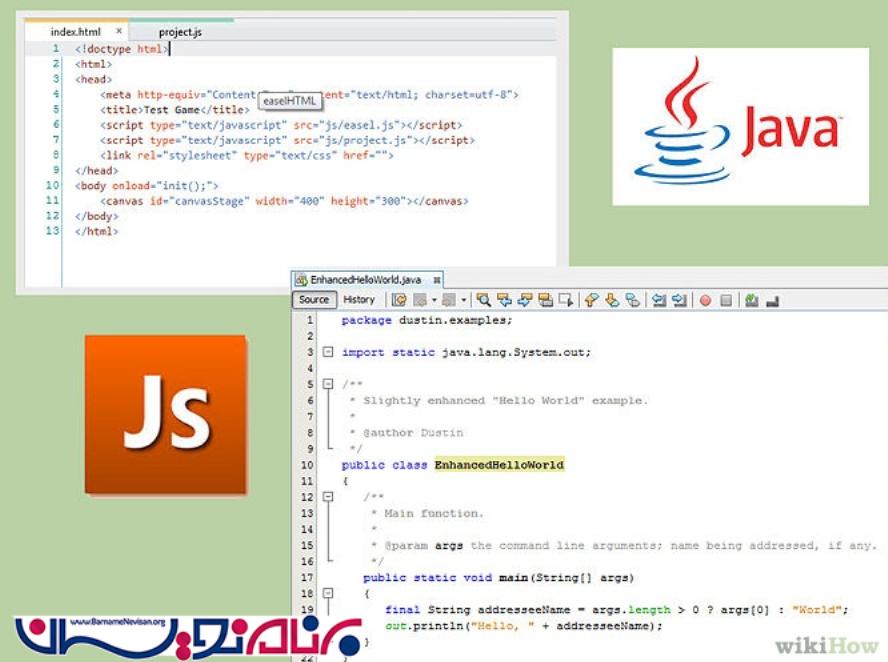Click the Find Selection magnifier icon
This screenshot has height=662, width=888.
tap(484, 300)
